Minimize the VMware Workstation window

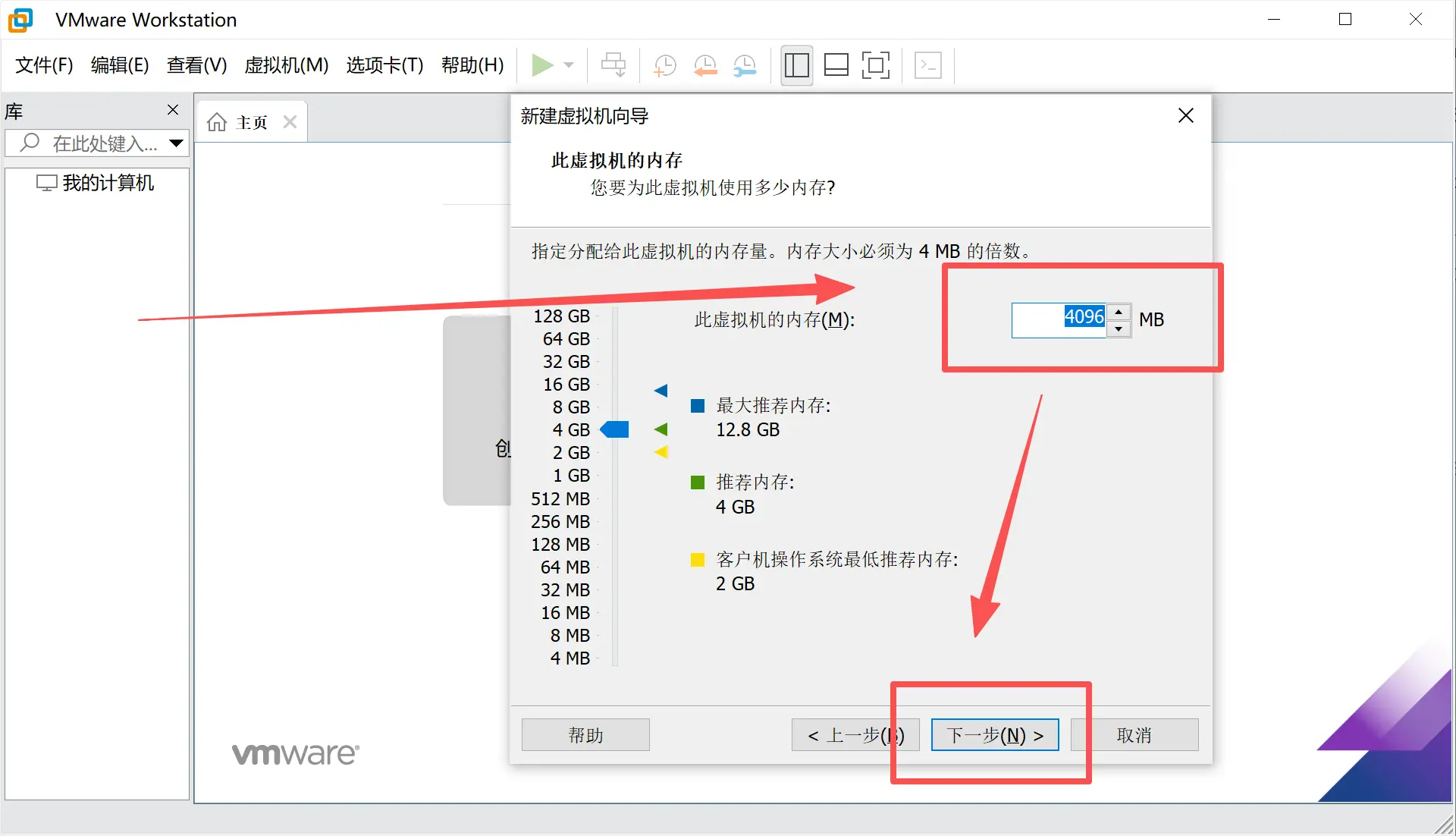[1274, 20]
